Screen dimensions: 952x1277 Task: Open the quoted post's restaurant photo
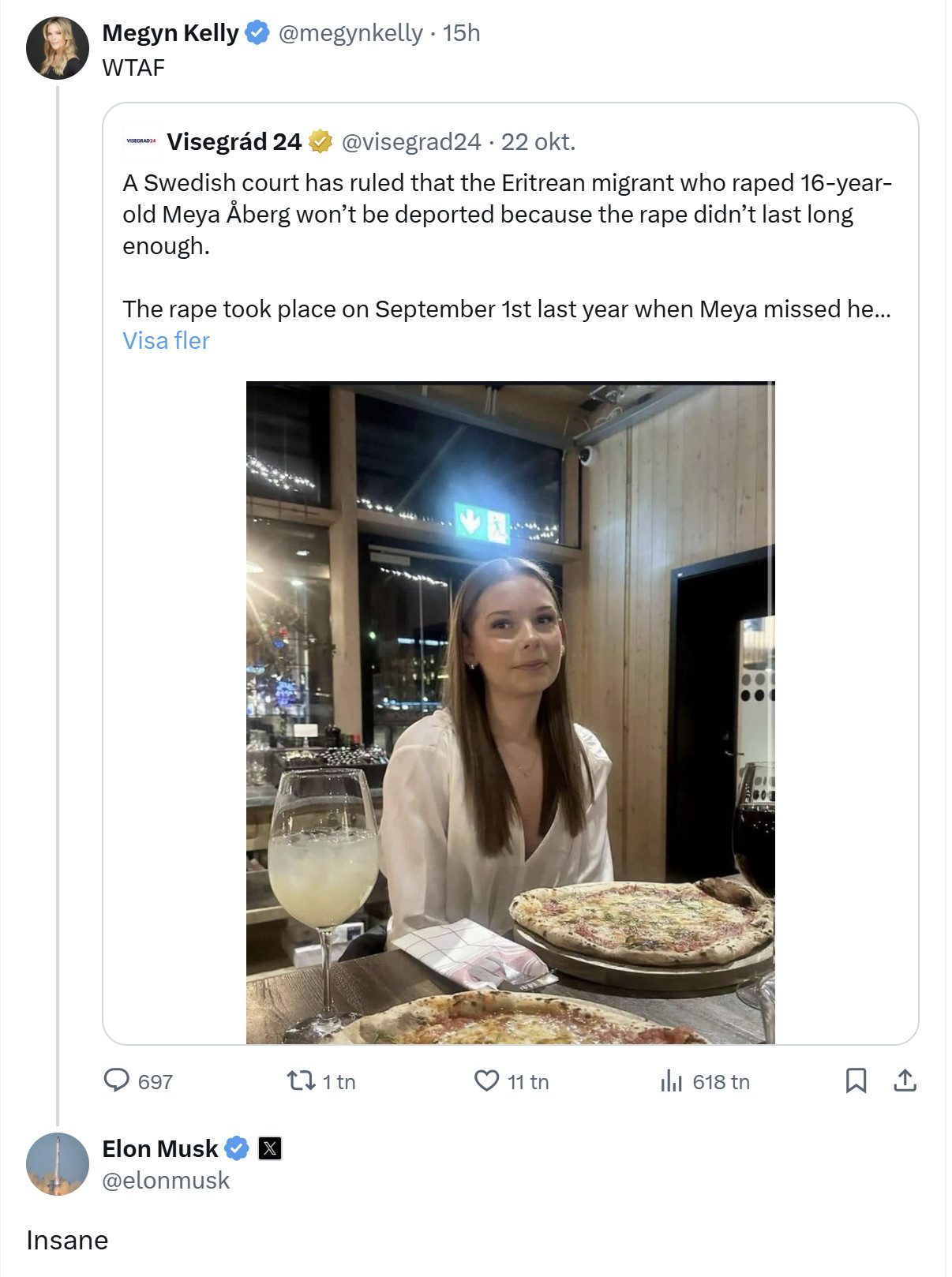pos(510,712)
